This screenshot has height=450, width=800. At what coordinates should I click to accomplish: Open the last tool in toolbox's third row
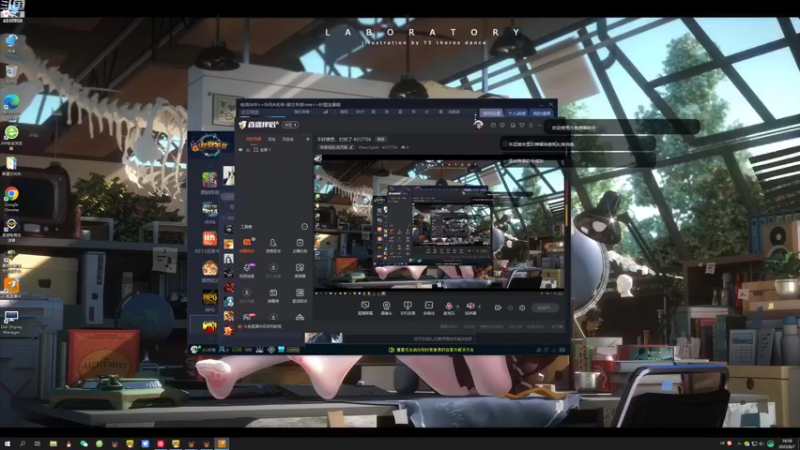coord(299,294)
